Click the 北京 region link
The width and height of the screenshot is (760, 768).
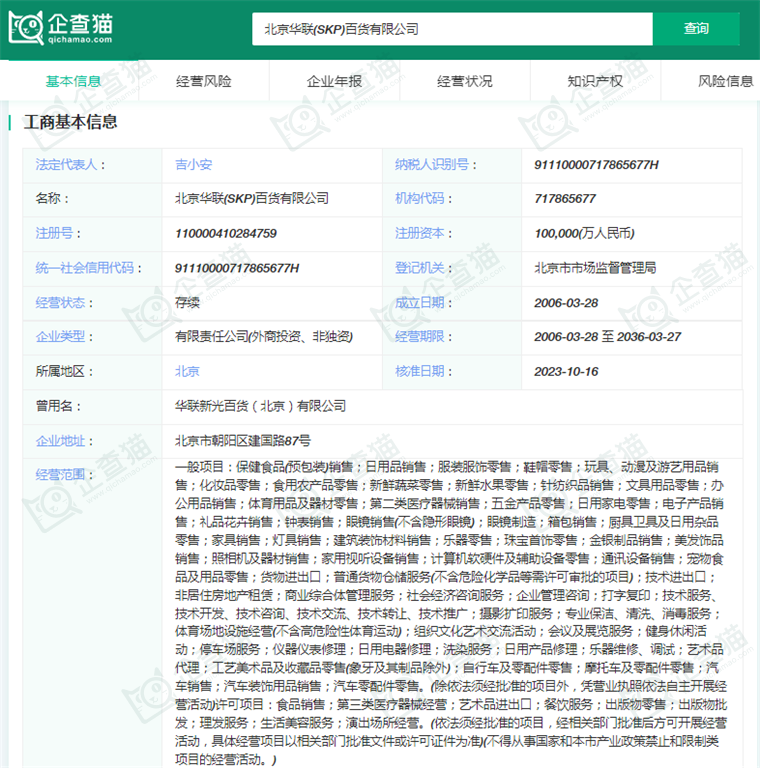(x=188, y=371)
